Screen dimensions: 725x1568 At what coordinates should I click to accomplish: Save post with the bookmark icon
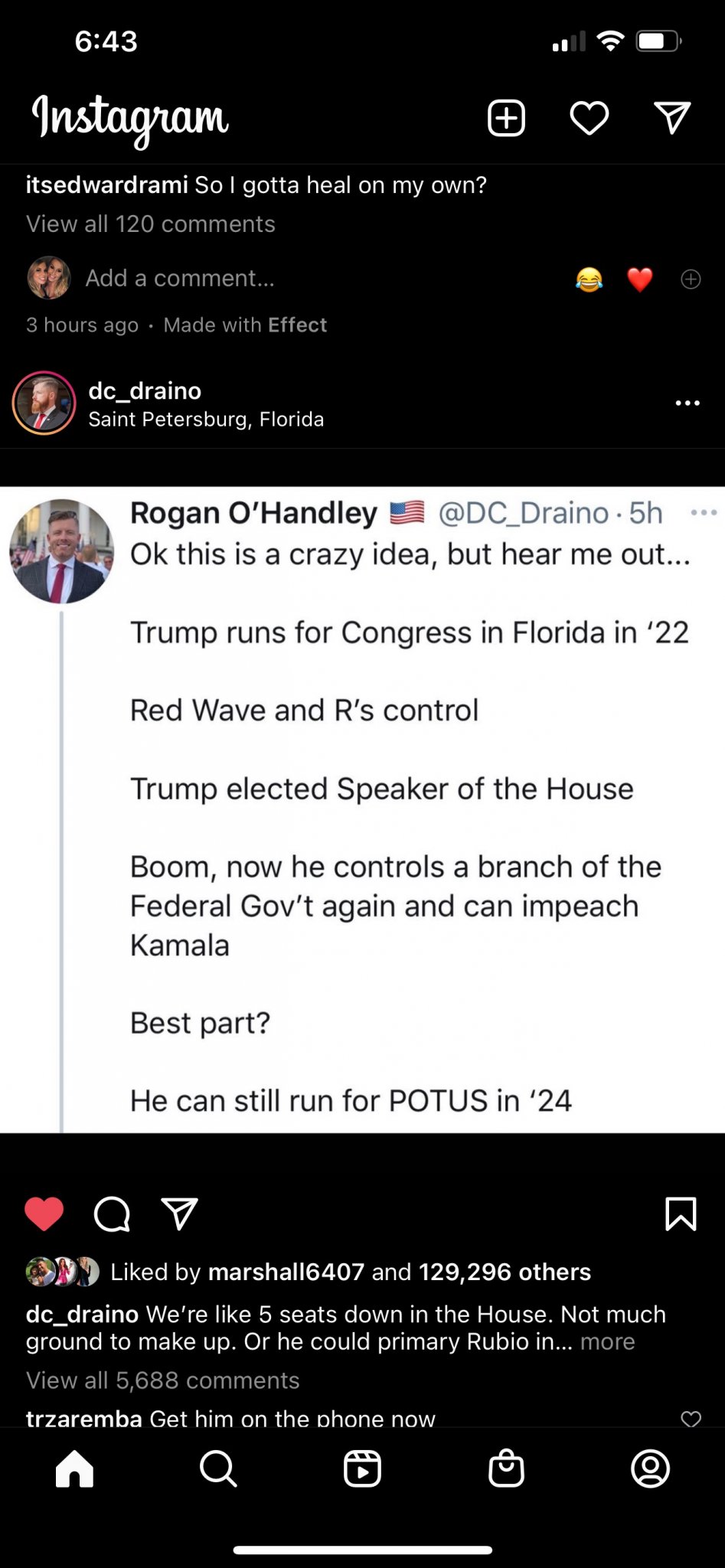click(681, 1214)
